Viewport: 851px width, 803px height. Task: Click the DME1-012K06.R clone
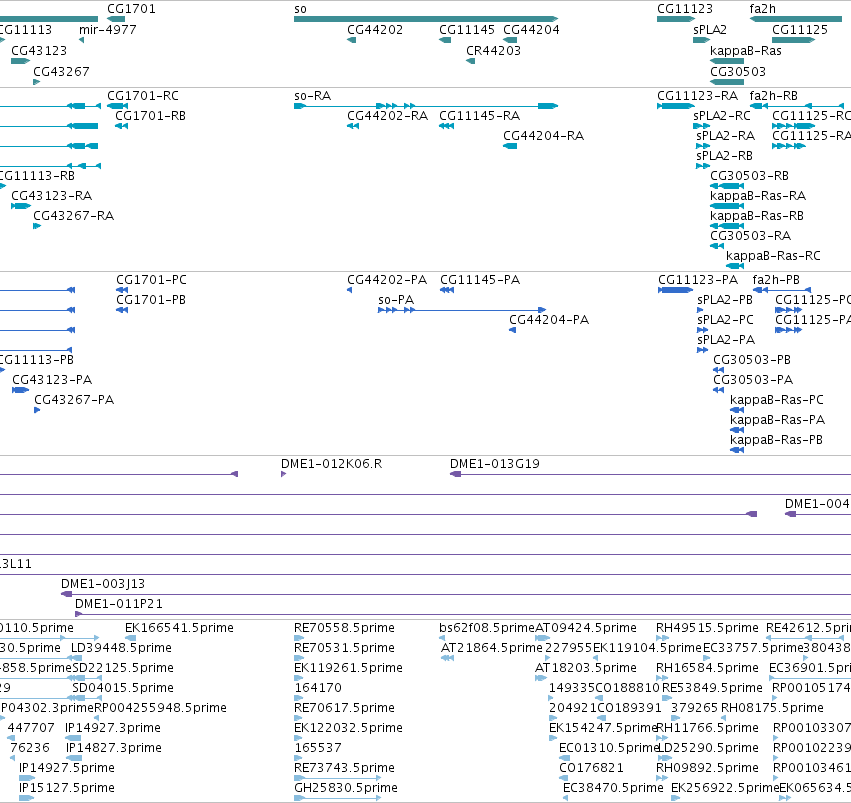tap(283, 474)
